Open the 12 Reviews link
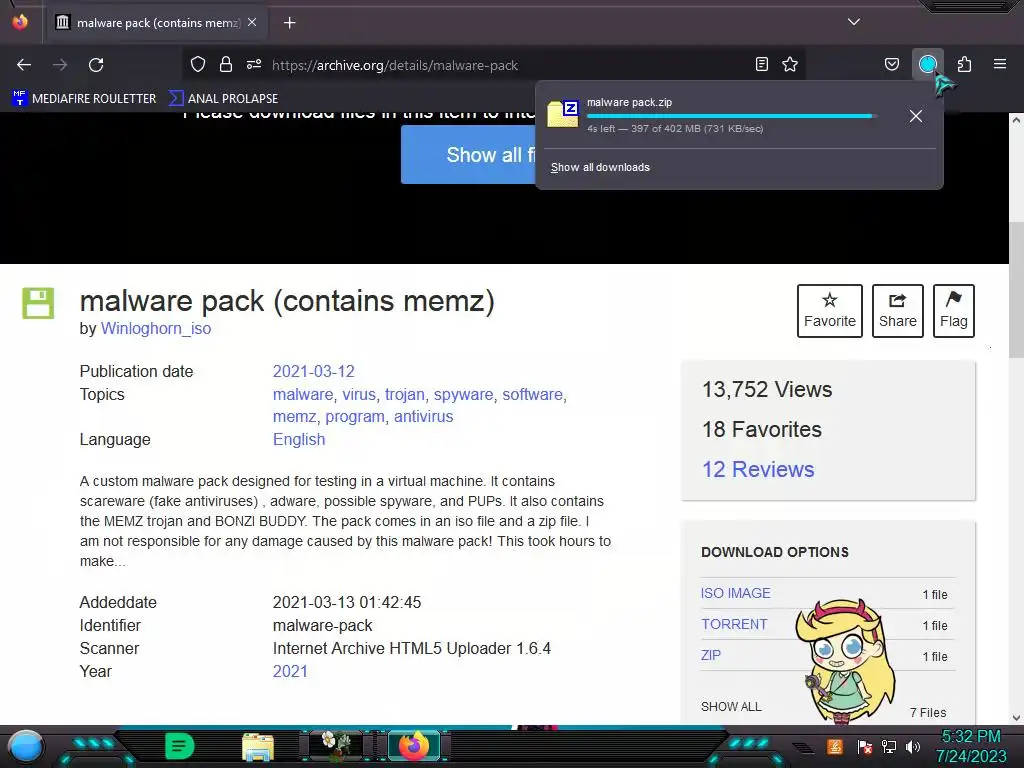This screenshot has width=1024, height=768. (x=758, y=470)
